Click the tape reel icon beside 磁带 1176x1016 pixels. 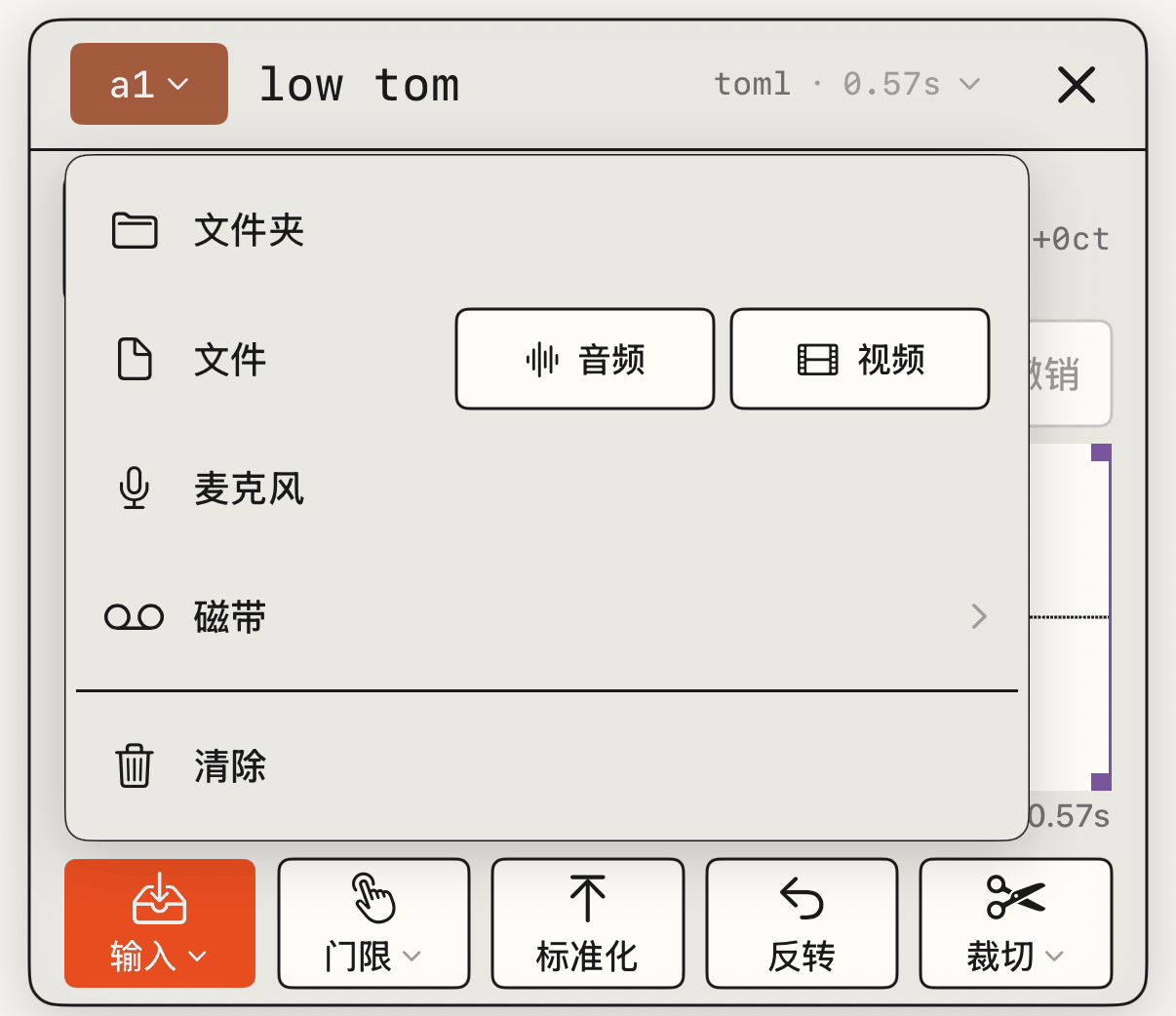click(135, 617)
